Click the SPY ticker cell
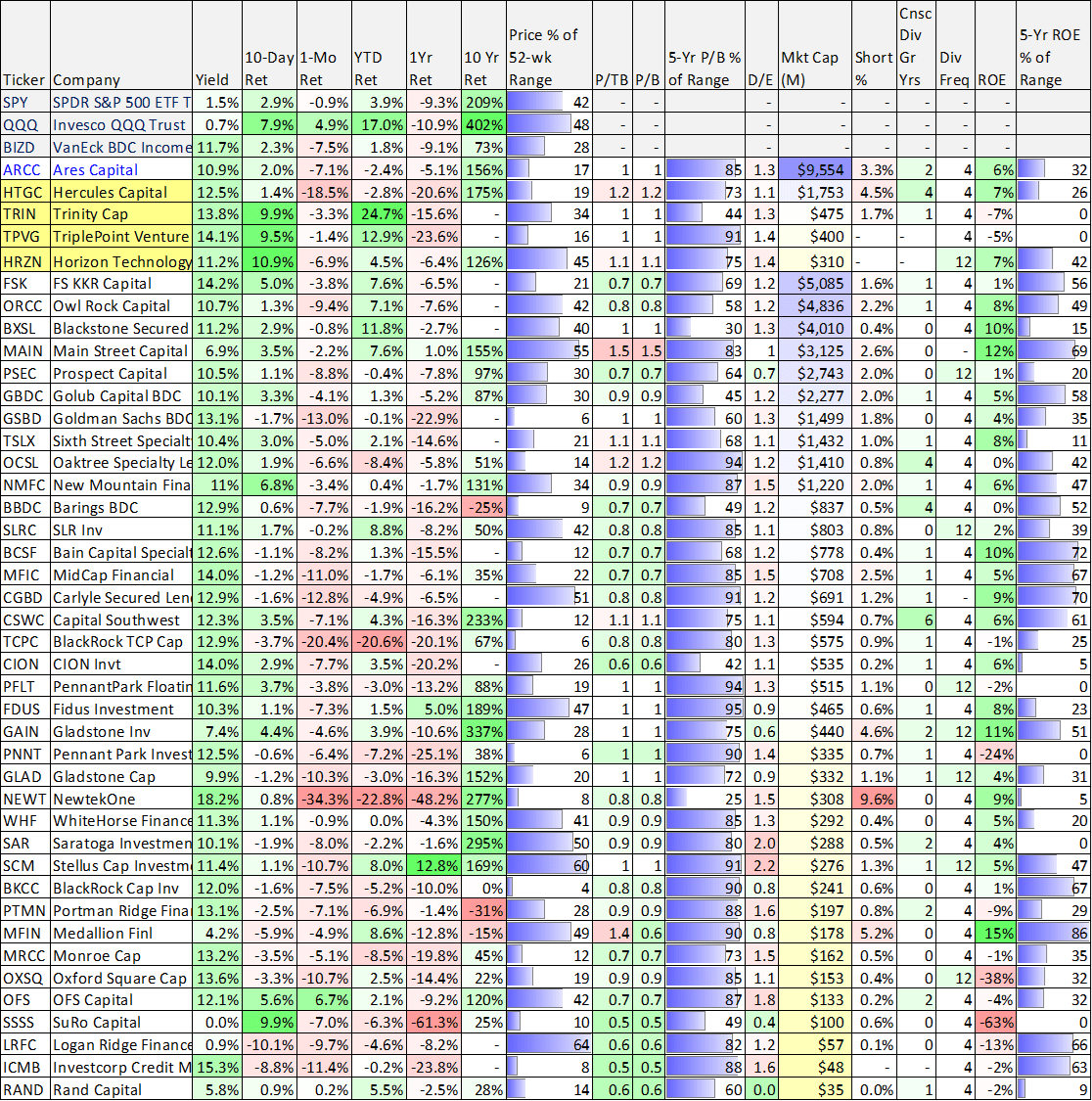 pyautogui.click(x=24, y=103)
